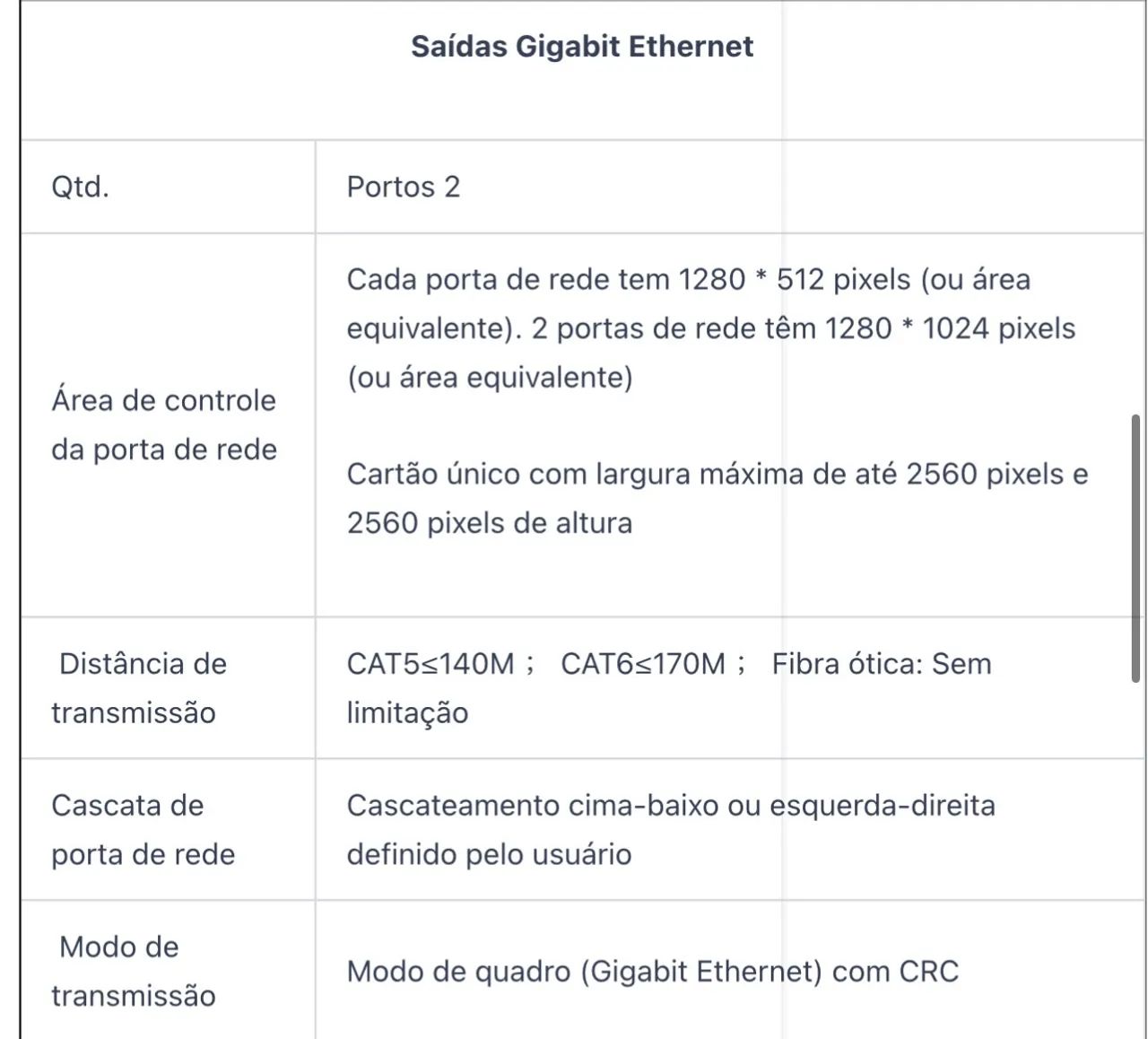Select the "Qtd." row label
Viewport: 1148px width, 1039px height.
81,187
